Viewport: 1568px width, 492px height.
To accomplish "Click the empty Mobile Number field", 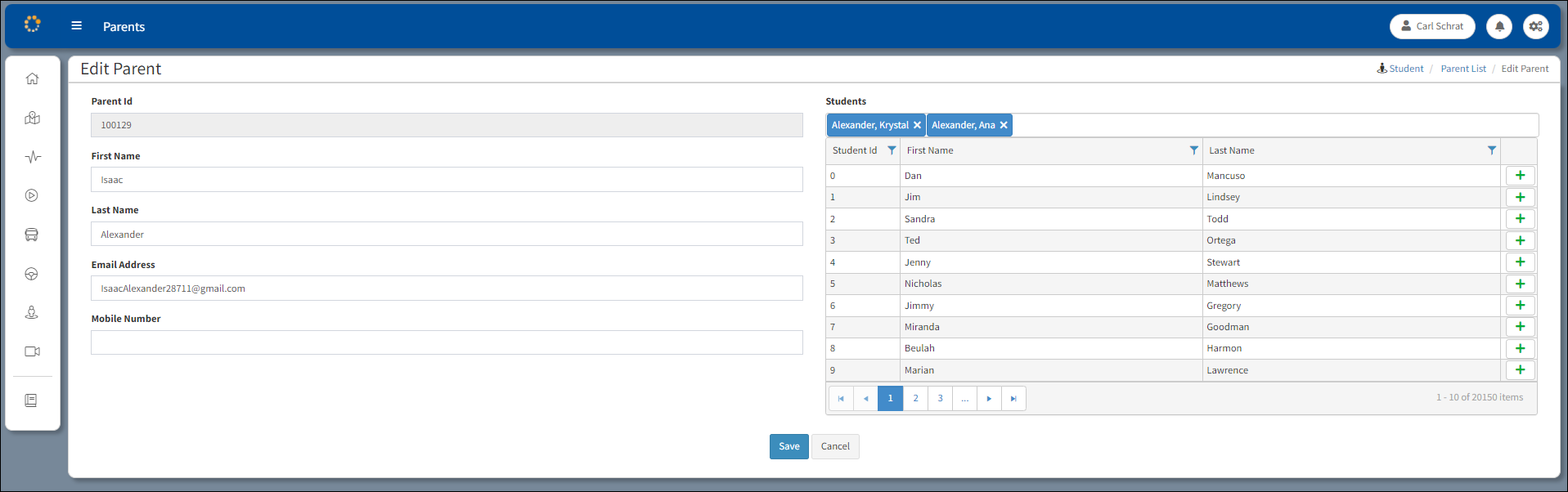I will click(447, 342).
